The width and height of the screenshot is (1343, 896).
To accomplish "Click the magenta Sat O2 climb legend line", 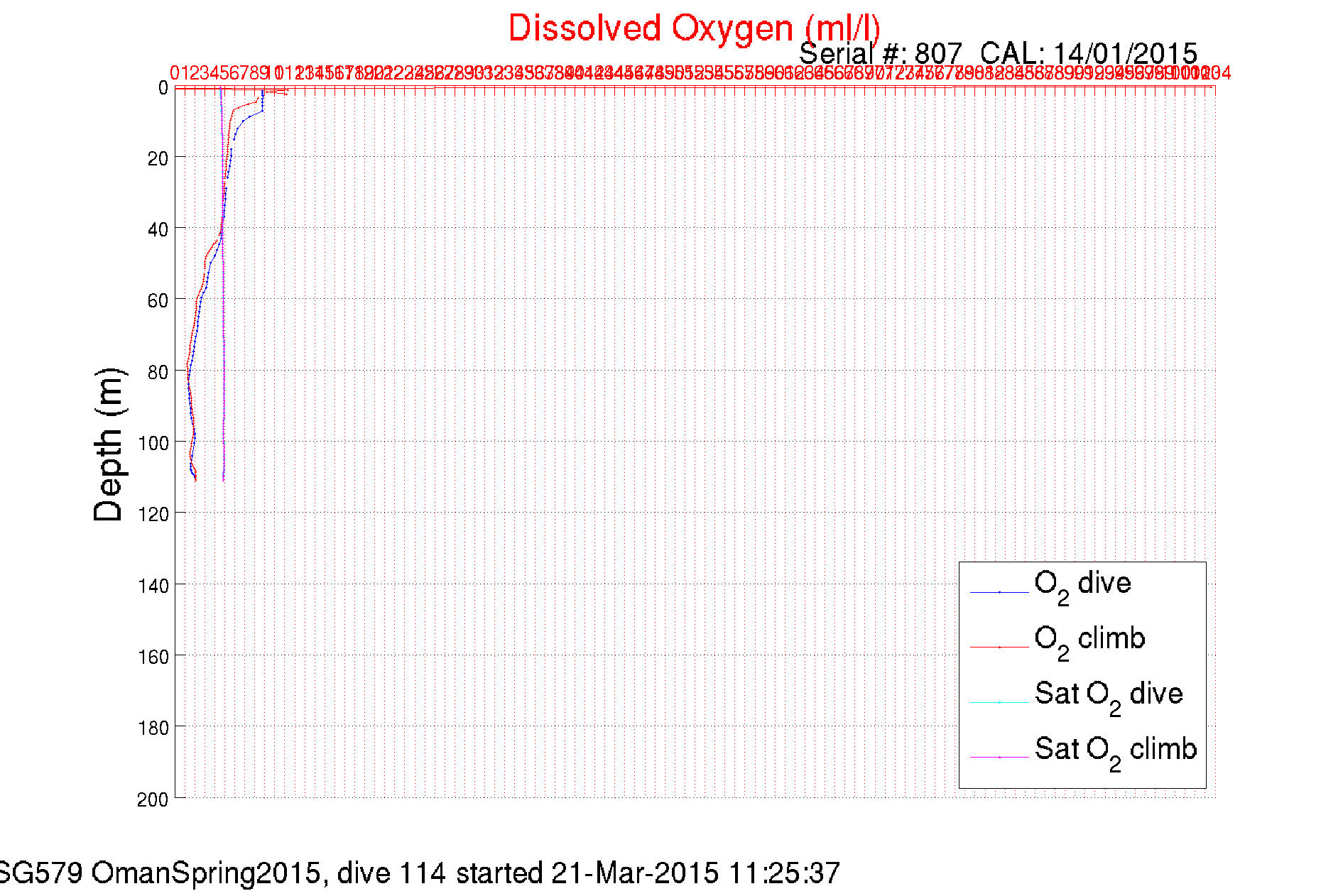I will [x=999, y=758].
